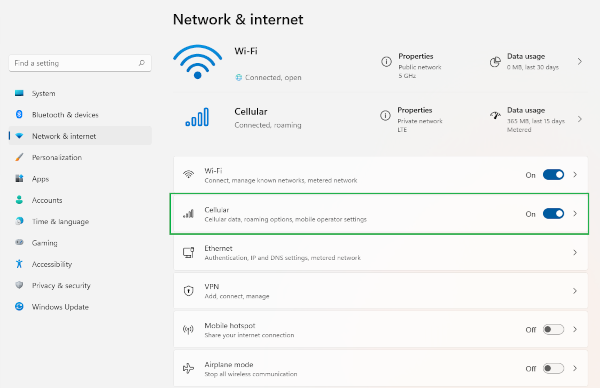The image size is (600, 388).
Task: Open Cellular Data usage chevron at top
Action: click(580, 119)
